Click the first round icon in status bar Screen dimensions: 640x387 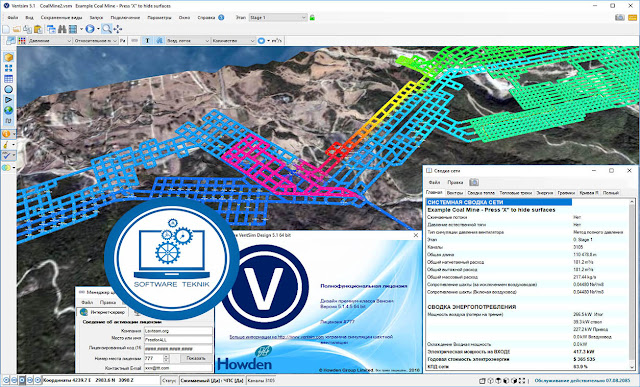click(x=5, y=380)
